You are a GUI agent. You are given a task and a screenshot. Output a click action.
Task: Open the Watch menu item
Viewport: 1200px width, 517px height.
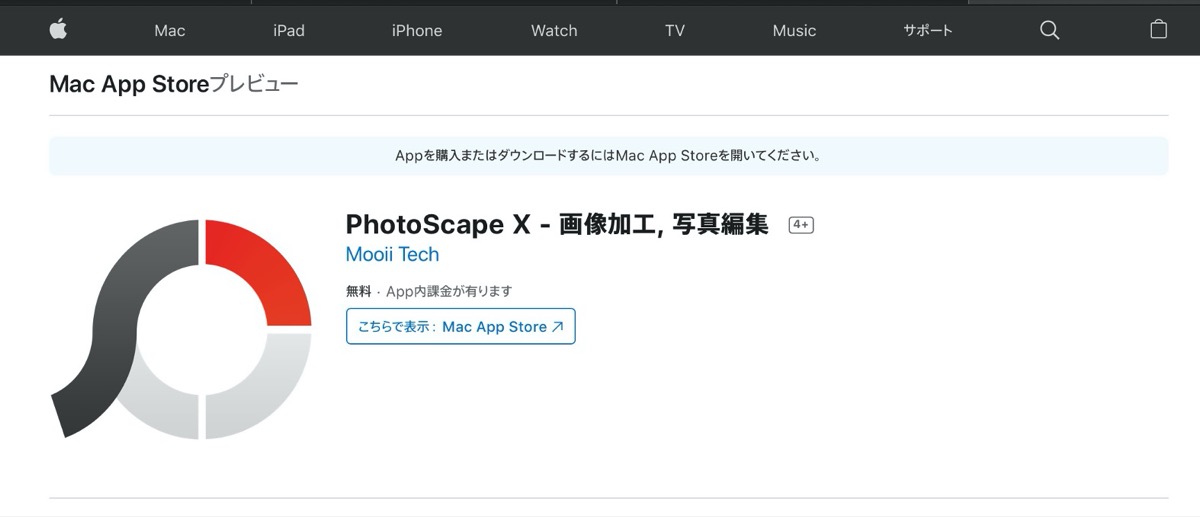[554, 31]
